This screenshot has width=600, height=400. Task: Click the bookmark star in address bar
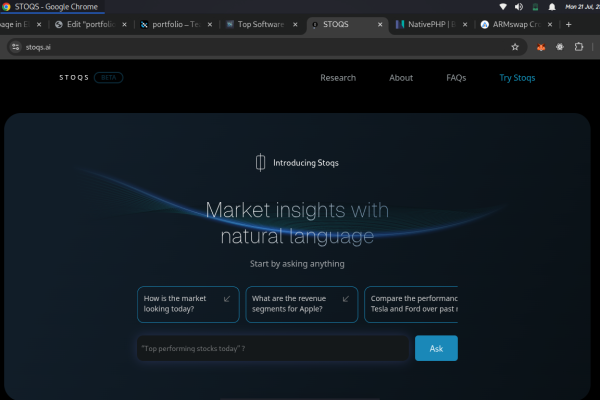(x=515, y=47)
